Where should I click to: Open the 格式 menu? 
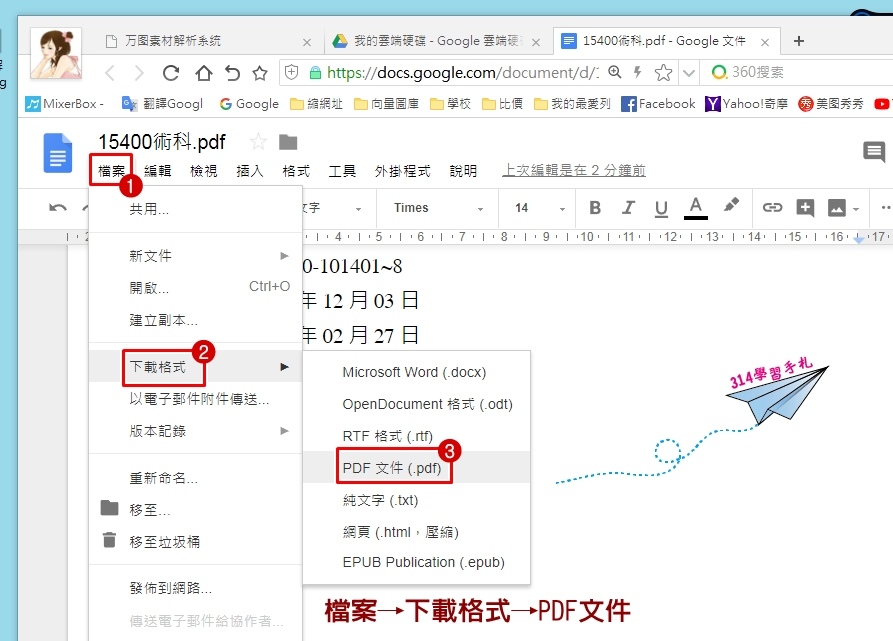pos(296,170)
